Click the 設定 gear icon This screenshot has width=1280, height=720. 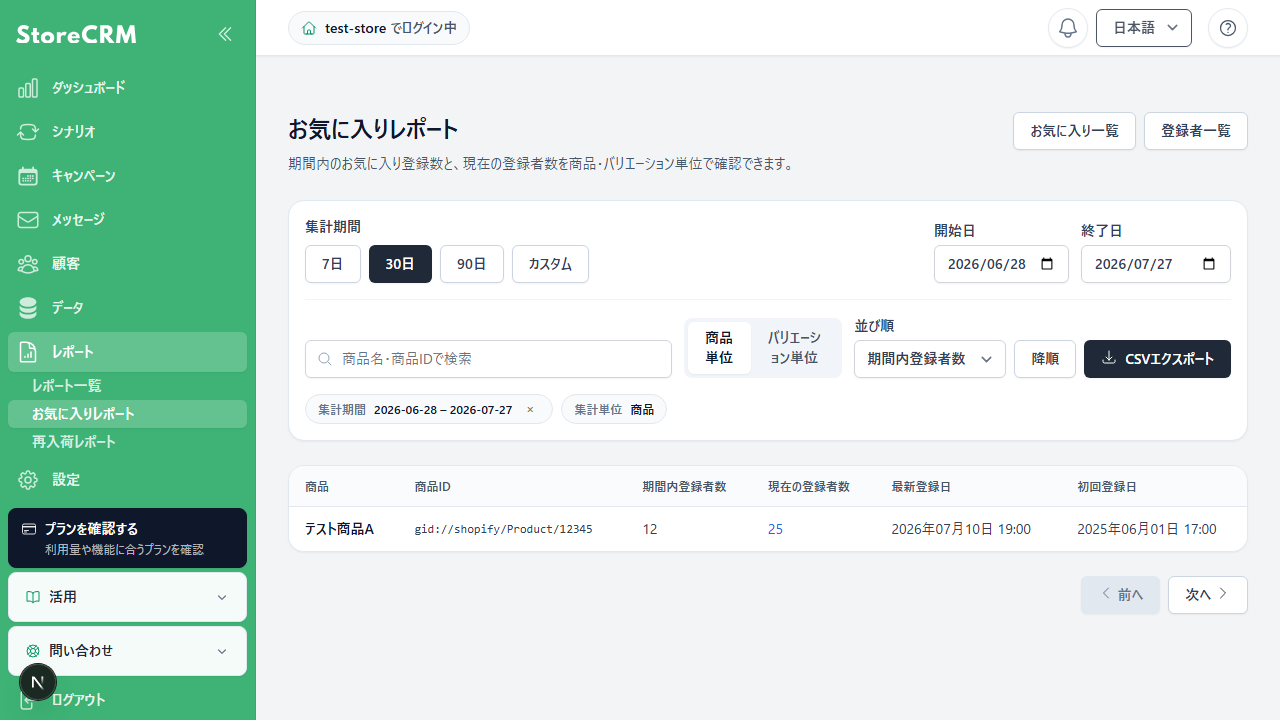(x=28, y=480)
